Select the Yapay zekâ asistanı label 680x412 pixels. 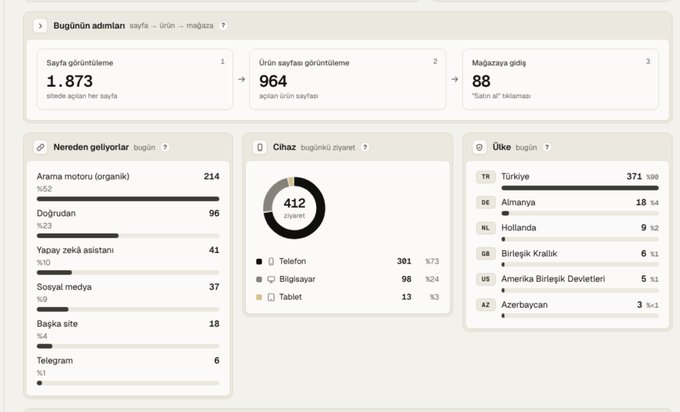click(x=75, y=250)
